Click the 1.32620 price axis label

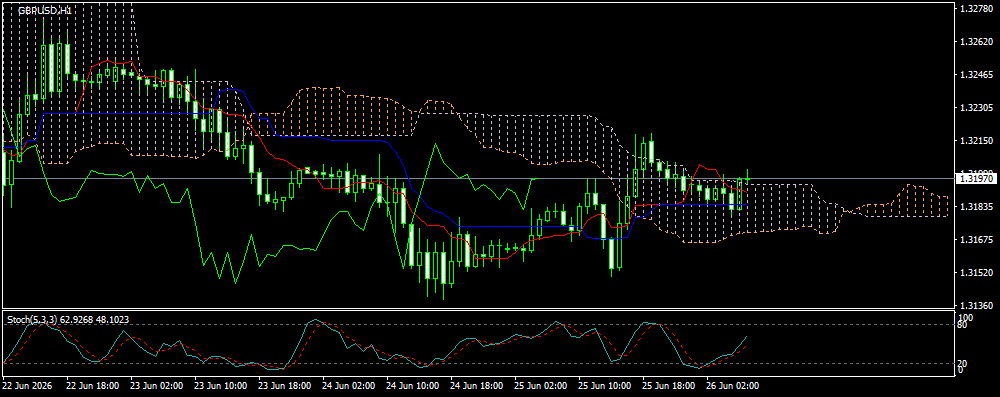(x=975, y=41)
